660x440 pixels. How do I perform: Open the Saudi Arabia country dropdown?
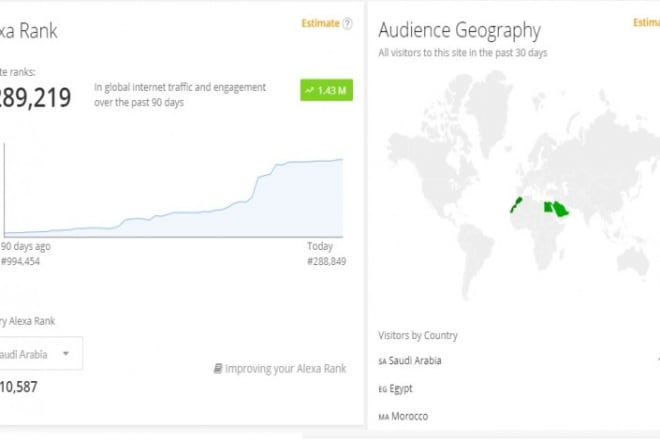click(x=40, y=354)
